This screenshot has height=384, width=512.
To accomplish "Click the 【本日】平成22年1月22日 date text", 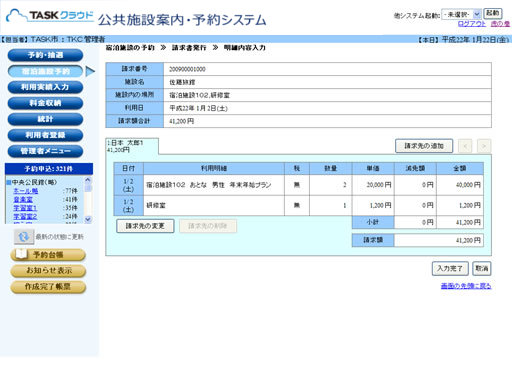I will click(x=464, y=39).
